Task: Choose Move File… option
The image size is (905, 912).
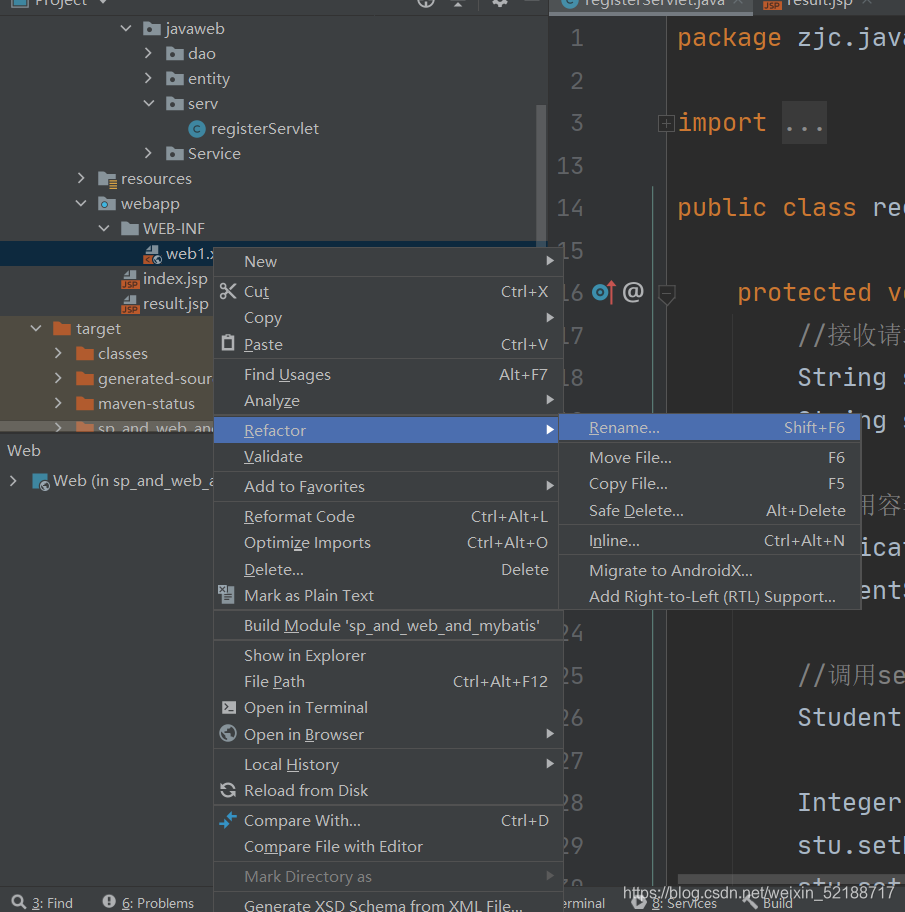Action: (709, 457)
